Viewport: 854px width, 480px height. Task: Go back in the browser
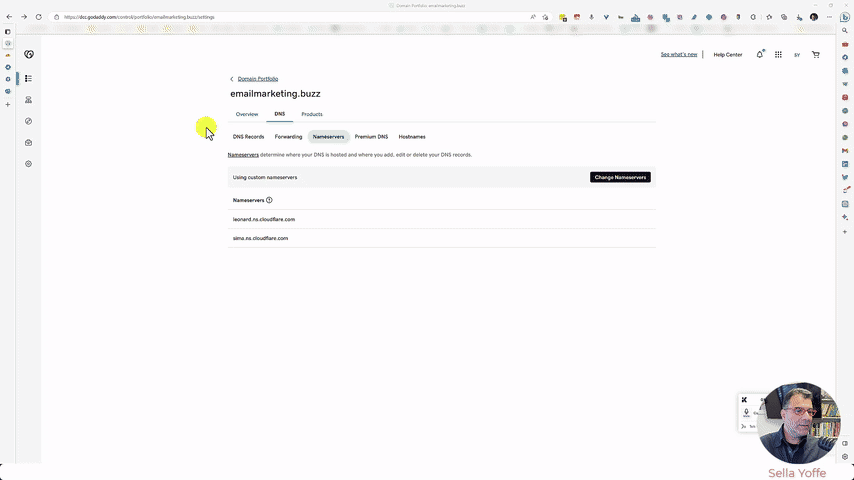(x=9, y=17)
